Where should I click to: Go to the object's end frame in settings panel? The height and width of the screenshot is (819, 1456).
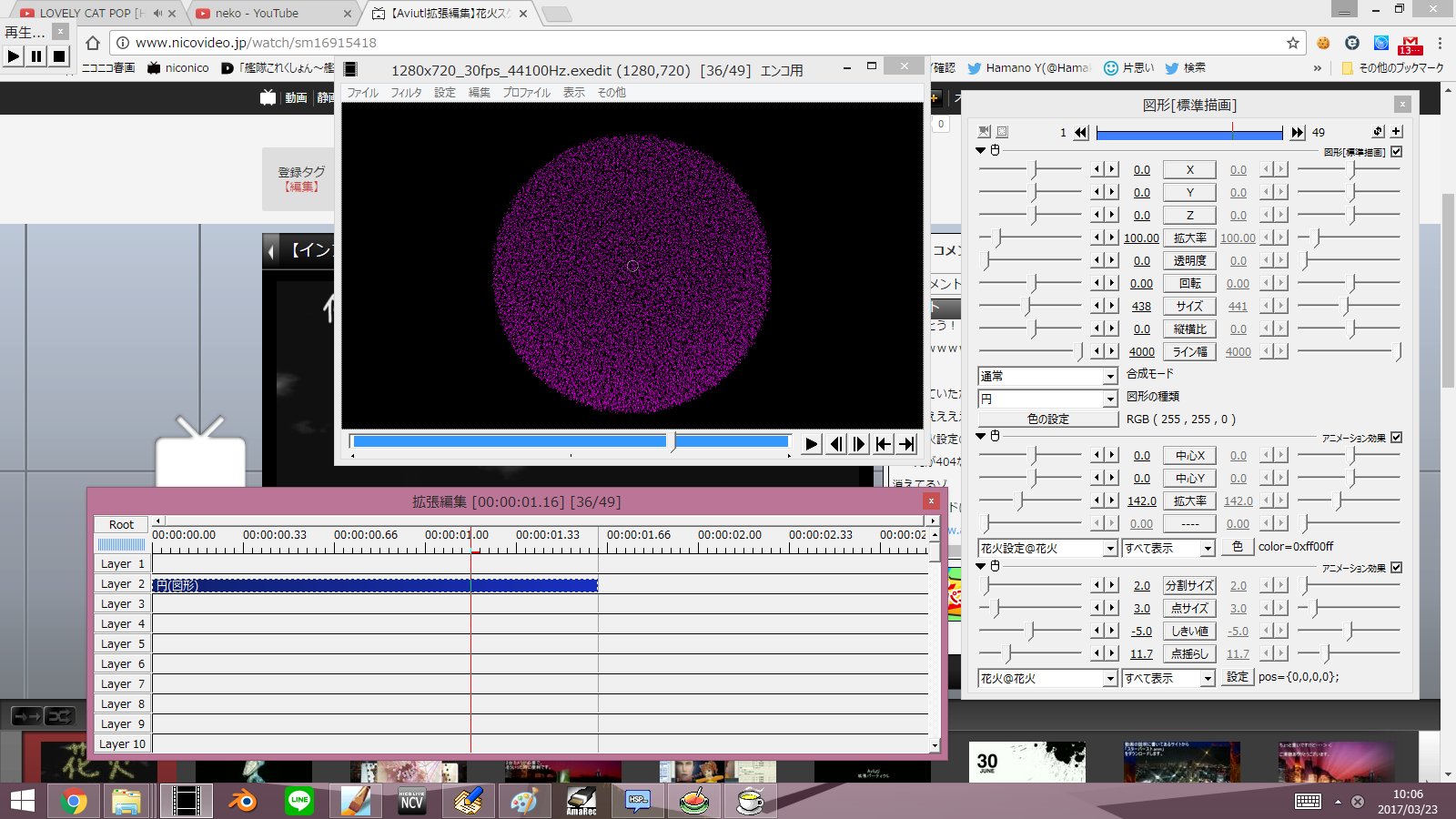(1297, 133)
